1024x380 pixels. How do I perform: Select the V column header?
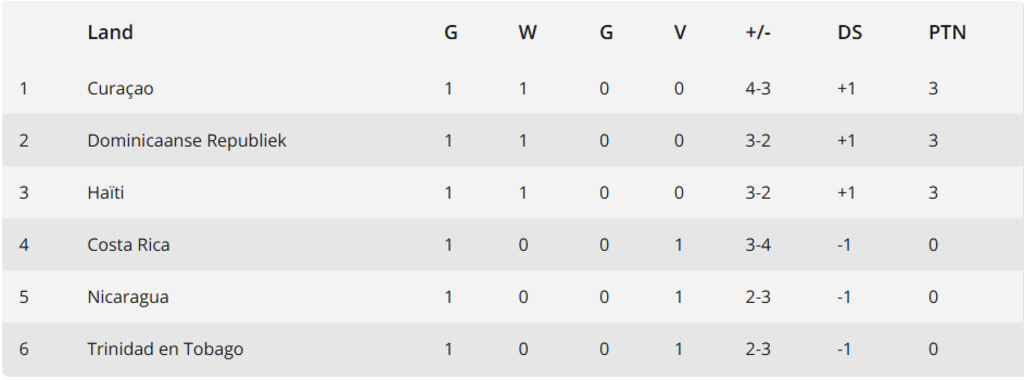click(680, 33)
